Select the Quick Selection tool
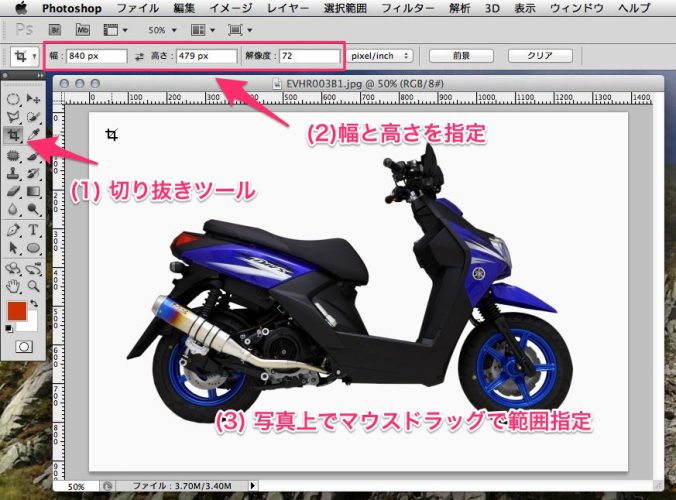The width and height of the screenshot is (676, 500). [33, 117]
